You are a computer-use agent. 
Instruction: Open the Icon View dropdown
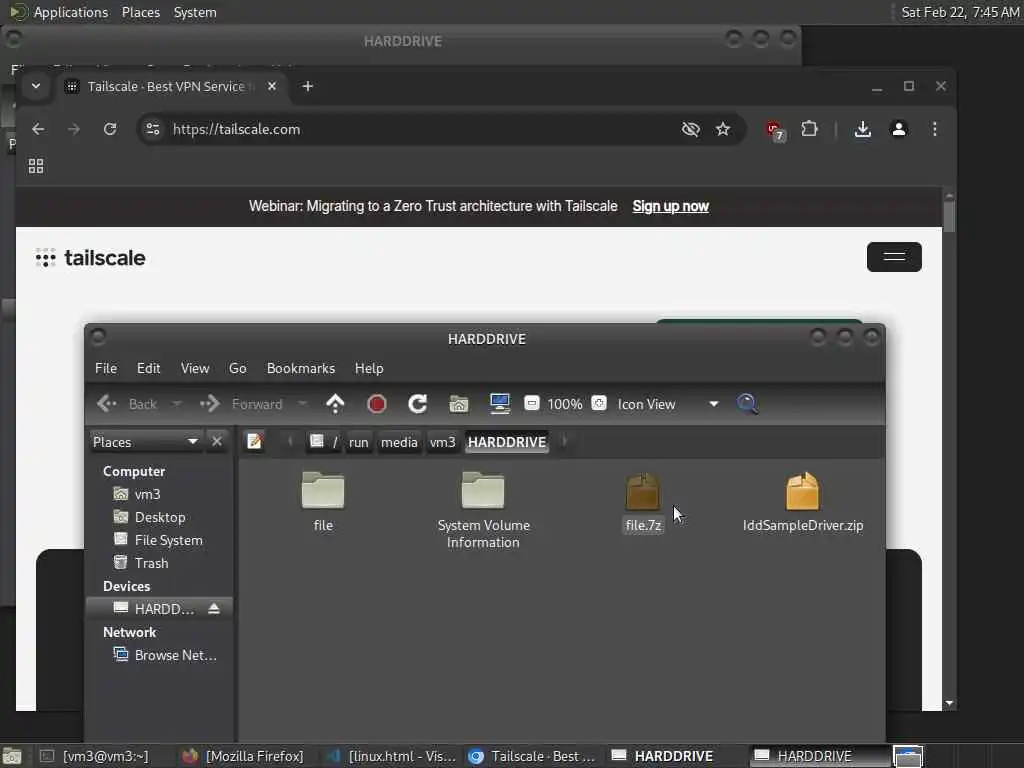tap(667, 404)
